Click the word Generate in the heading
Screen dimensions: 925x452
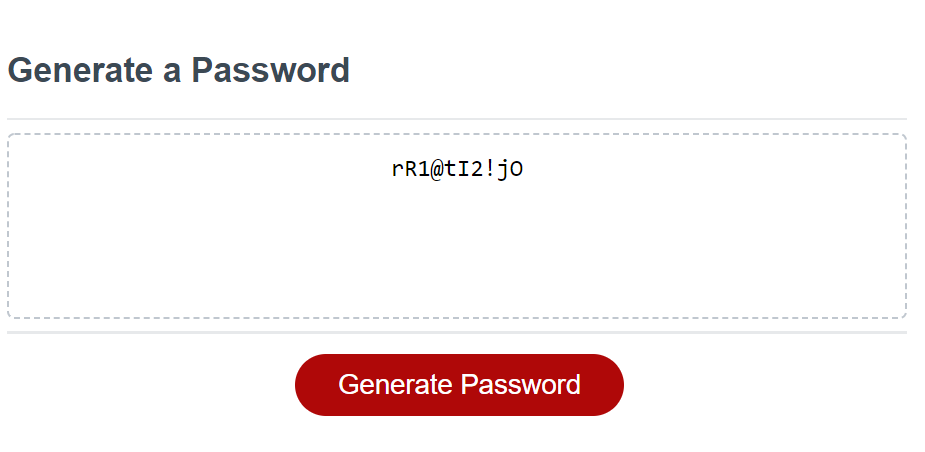click(x=80, y=70)
